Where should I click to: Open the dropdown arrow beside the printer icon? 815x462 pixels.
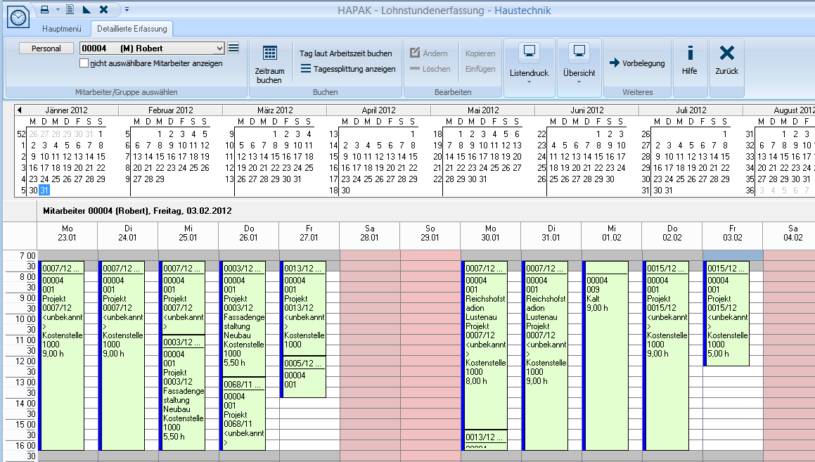(57, 9)
